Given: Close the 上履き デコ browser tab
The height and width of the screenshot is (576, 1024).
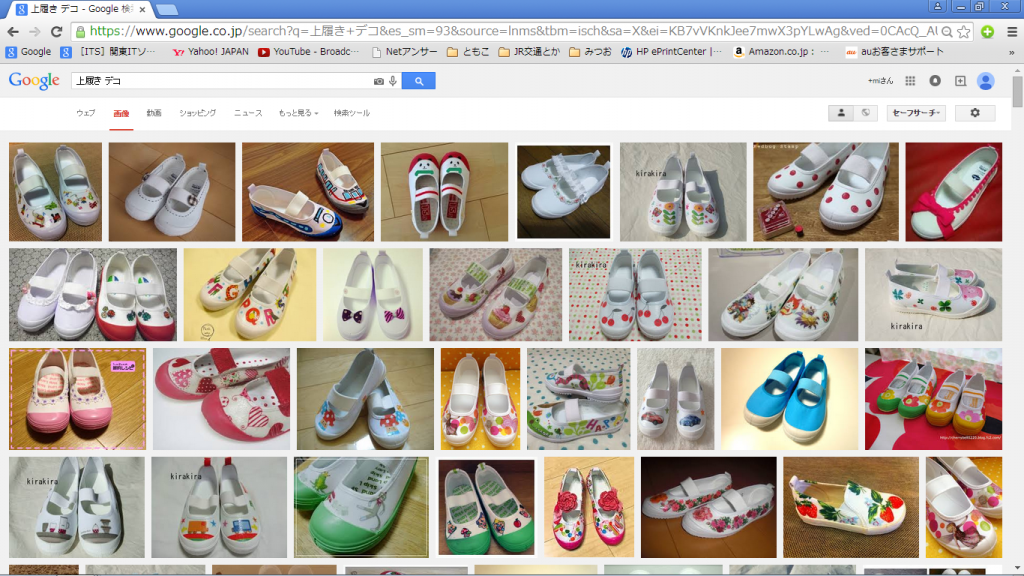Looking at the screenshot, I should [x=142, y=10].
